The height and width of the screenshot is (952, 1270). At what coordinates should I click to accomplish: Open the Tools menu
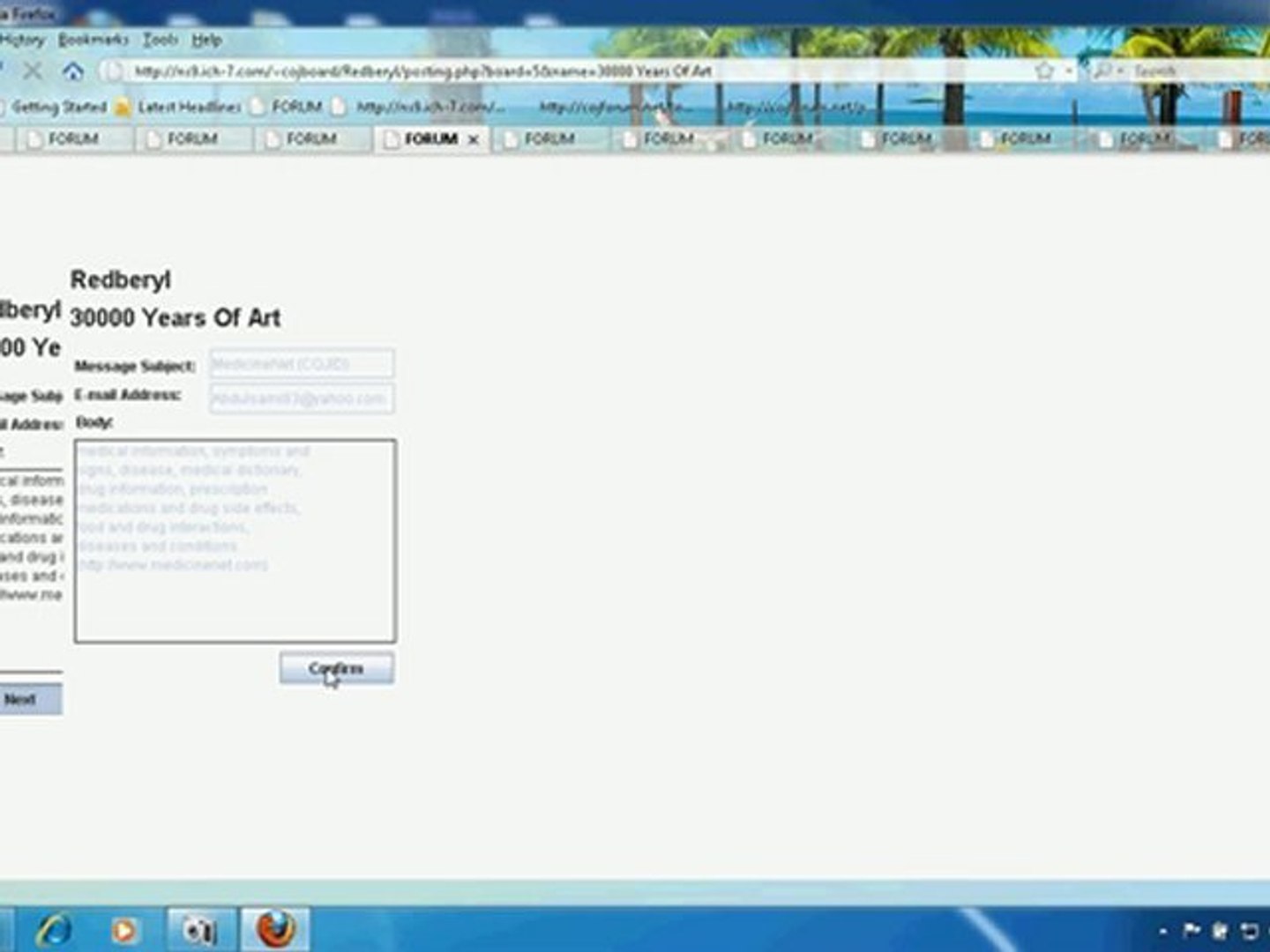tap(161, 40)
